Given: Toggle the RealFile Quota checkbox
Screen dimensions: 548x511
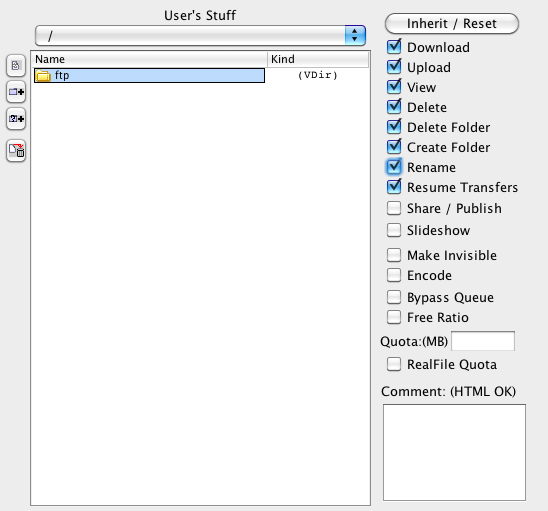Looking at the screenshot, I should (394, 364).
